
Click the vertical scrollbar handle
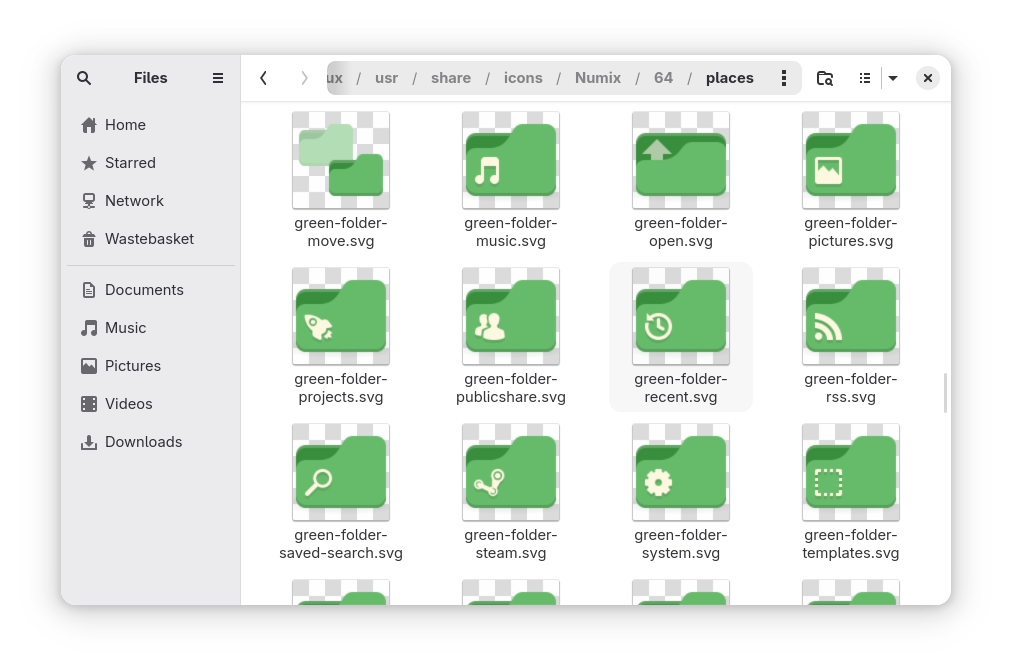coord(945,392)
